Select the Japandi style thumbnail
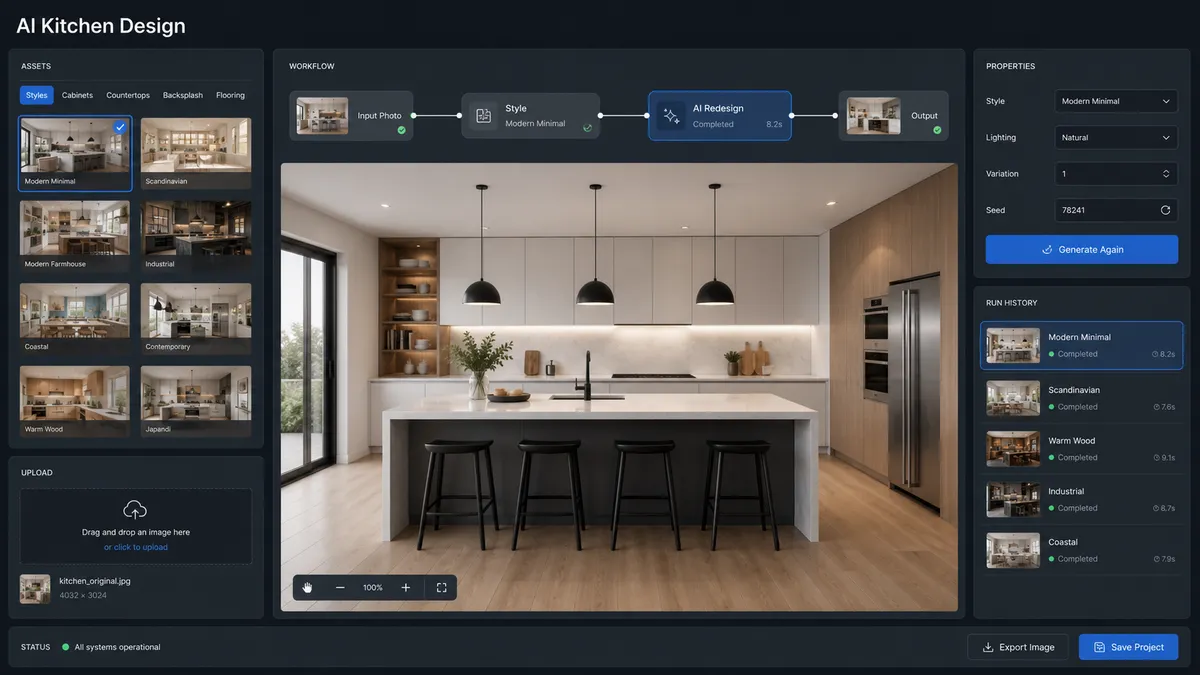This screenshot has width=1200, height=675. pos(196,401)
